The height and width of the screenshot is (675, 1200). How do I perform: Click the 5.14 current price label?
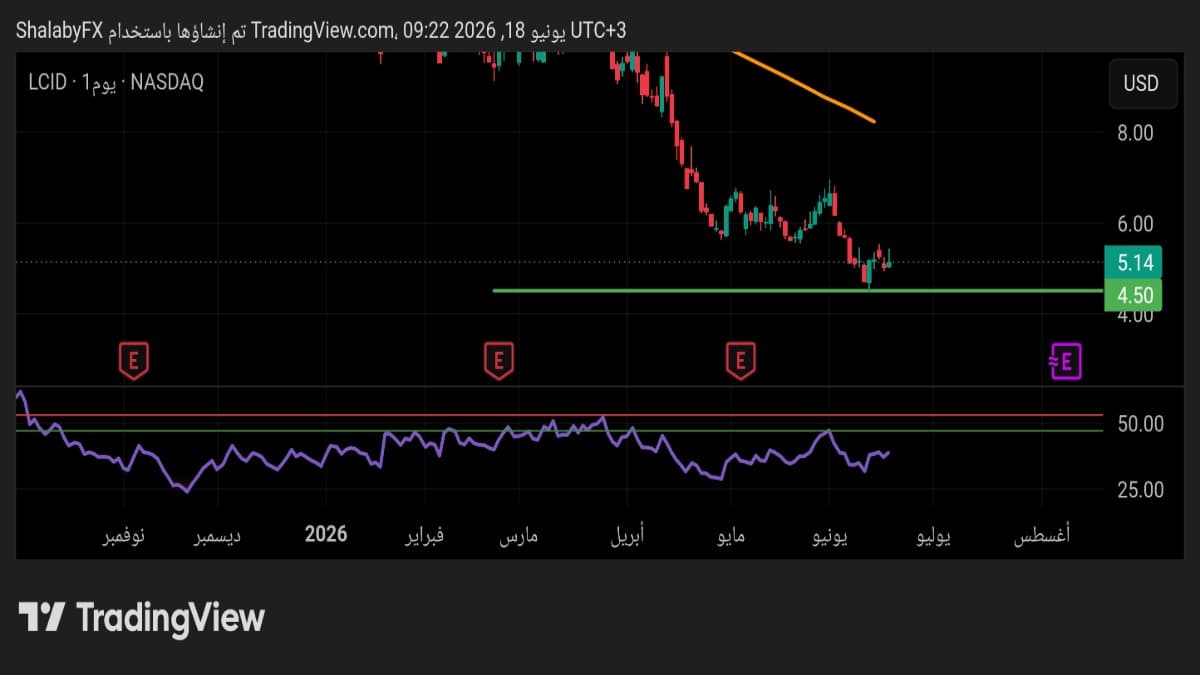pos(1133,264)
